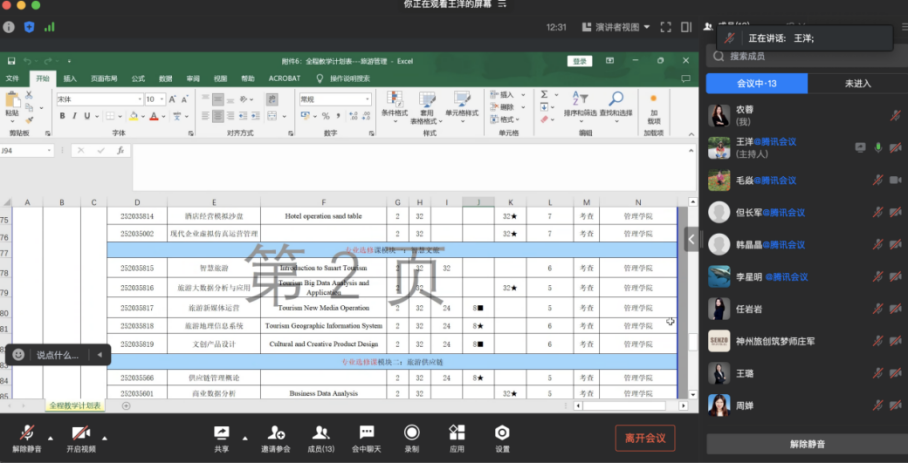Switch to the 未进入 tab
This screenshot has height=464, width=908.
click(x=858, y=83)
